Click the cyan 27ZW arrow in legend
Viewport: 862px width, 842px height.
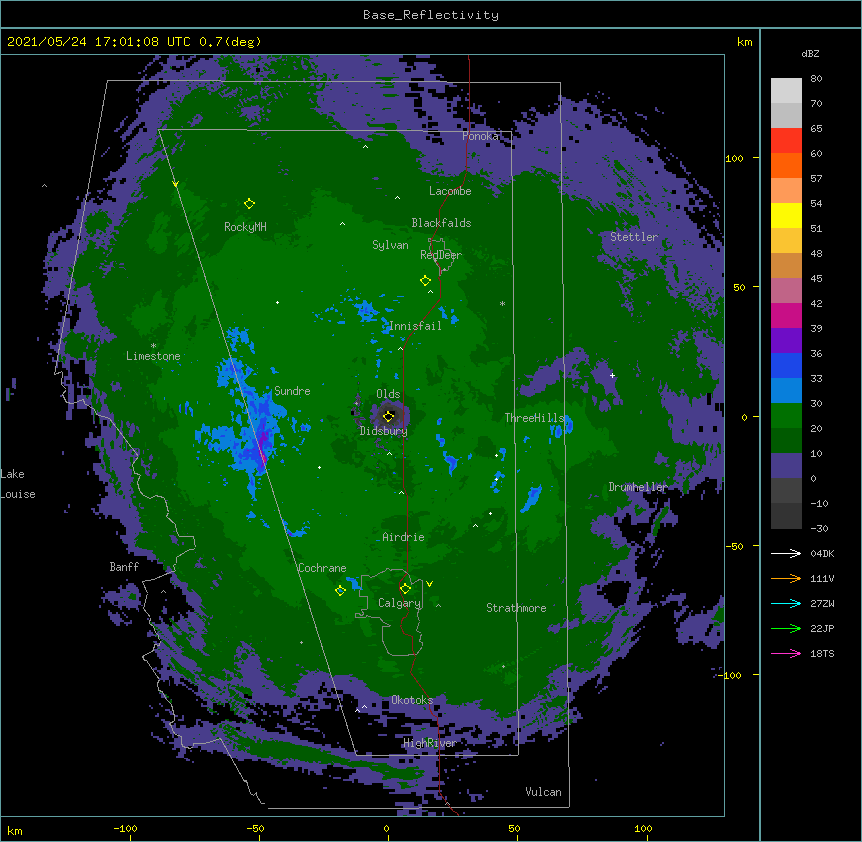[786, 603]
